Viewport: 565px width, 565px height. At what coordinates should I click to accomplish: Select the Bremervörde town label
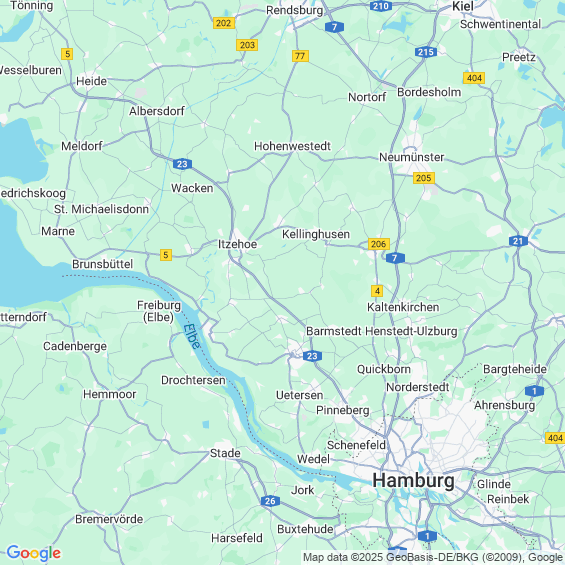click(x=109, y=519)
